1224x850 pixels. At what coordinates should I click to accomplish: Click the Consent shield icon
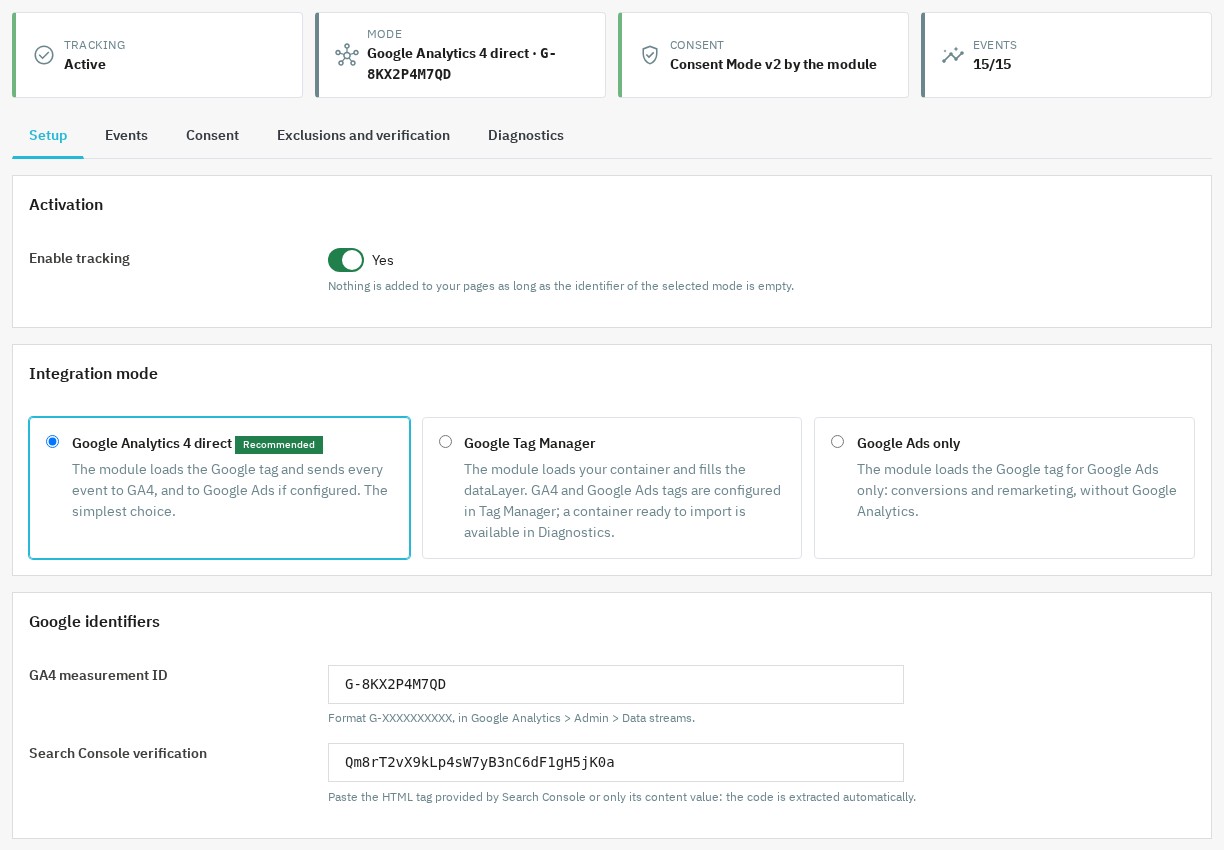click(650, 55)
